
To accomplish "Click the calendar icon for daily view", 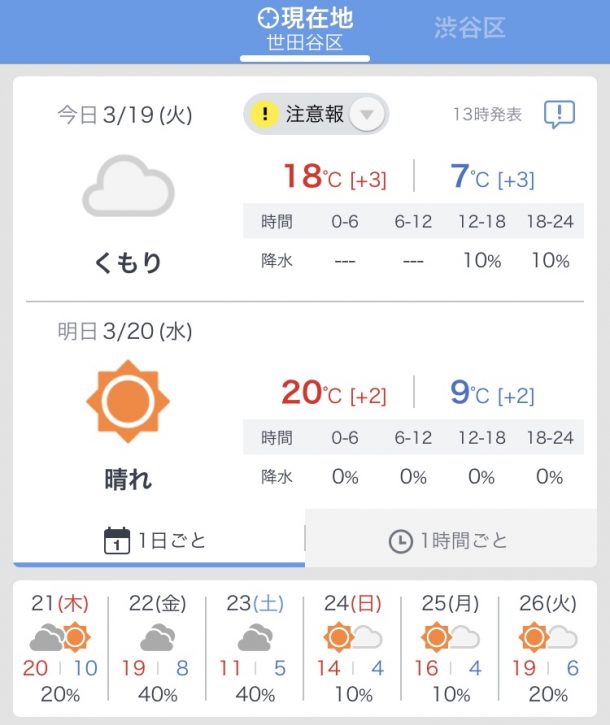I will (x=117, y=540).
